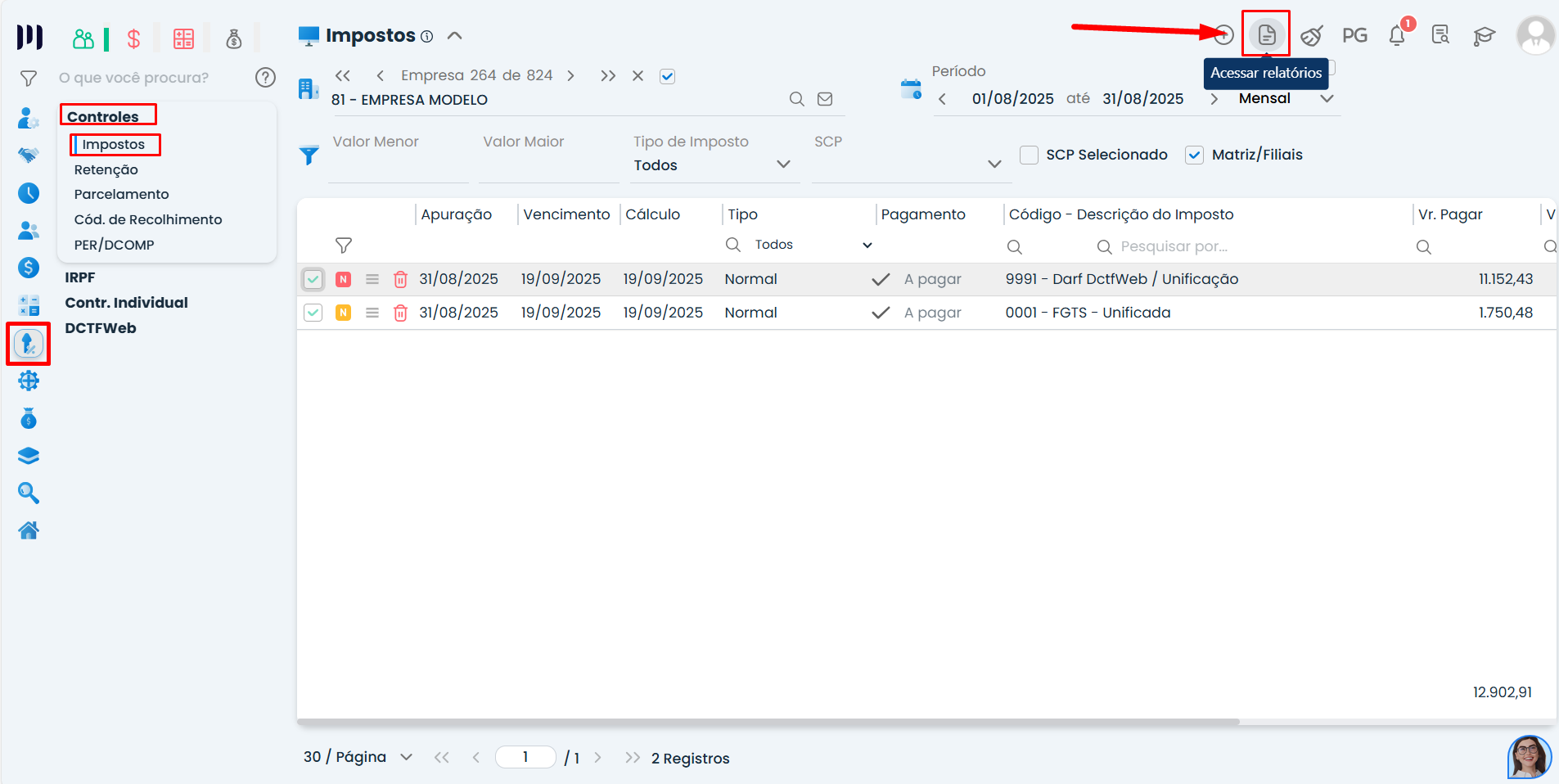
Task: Click the notification bell icon
Action: [1397, 36]
